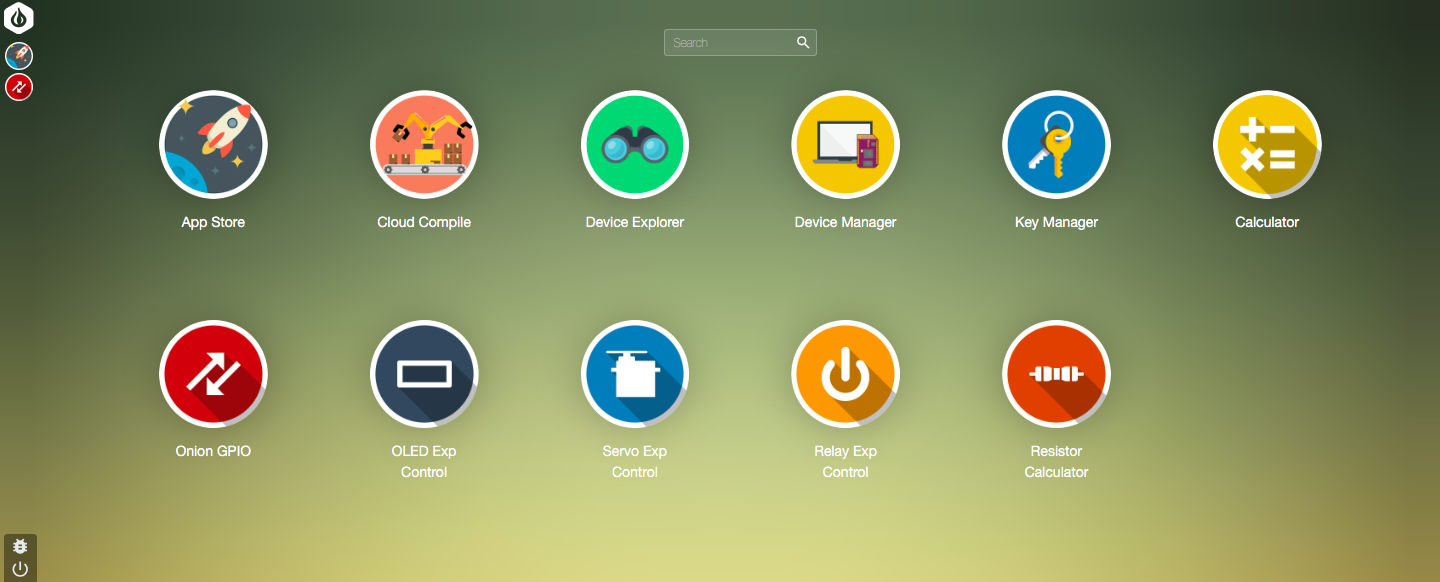1440x582 pixels.
Task: Click the "Servo Exp Control" label
Action: click(635, 461)
